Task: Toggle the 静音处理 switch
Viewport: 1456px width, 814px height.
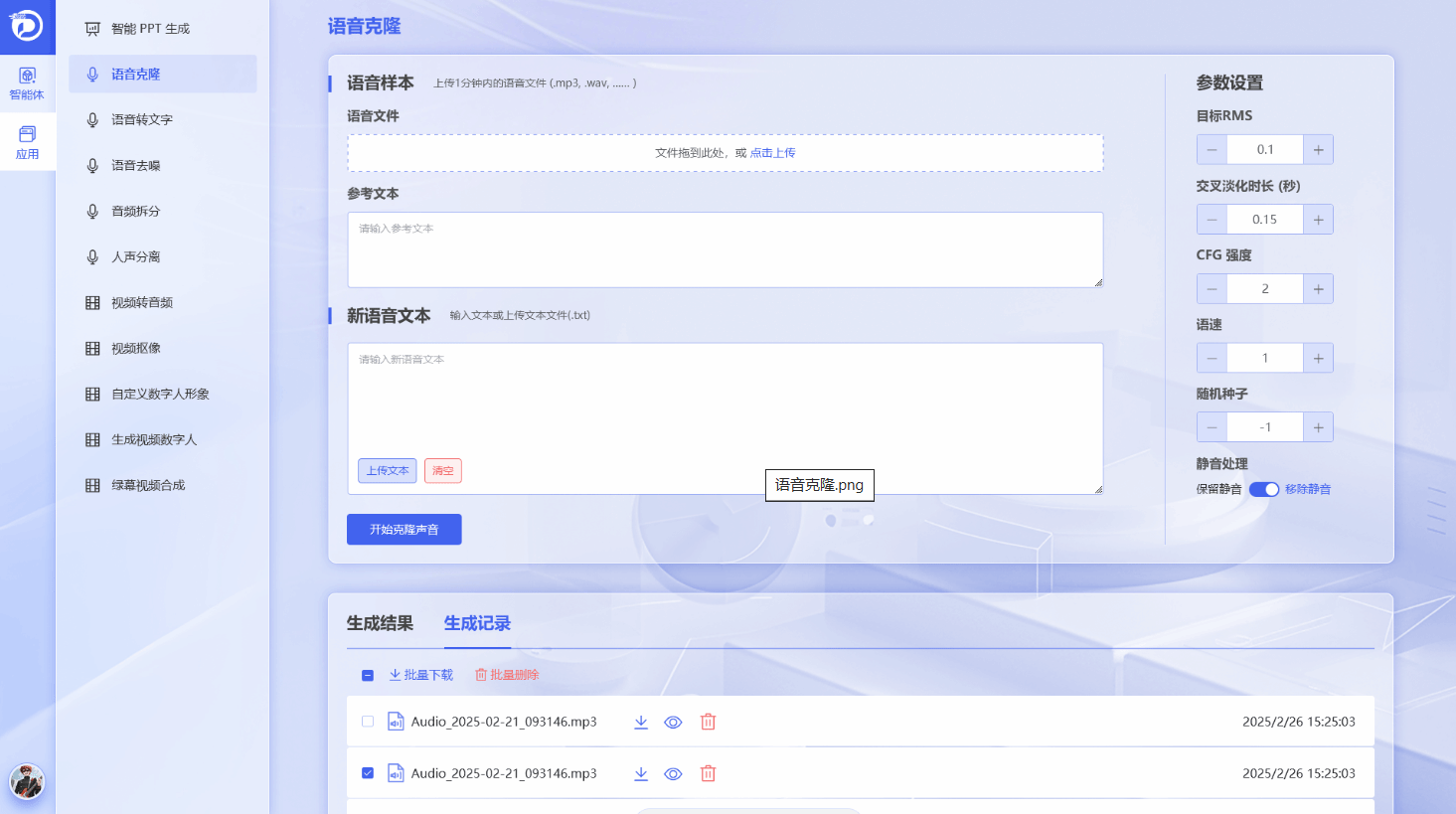Action: (1264, 489)
